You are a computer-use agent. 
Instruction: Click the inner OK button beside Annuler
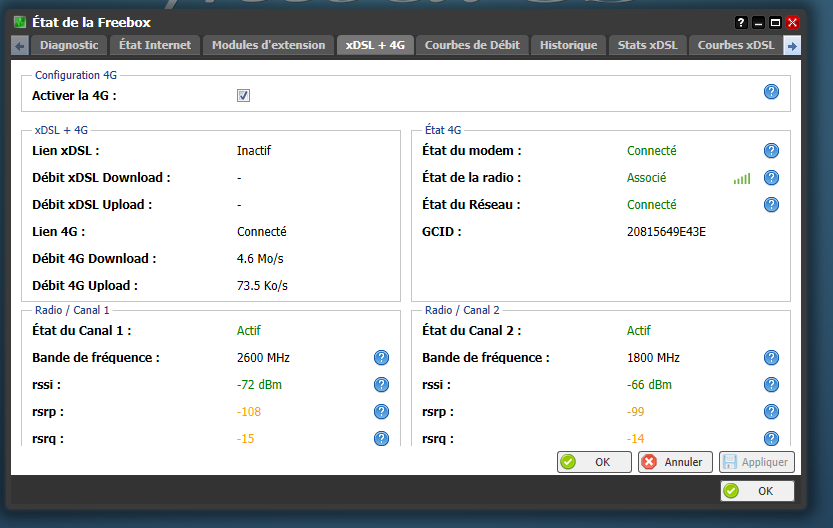594,462
